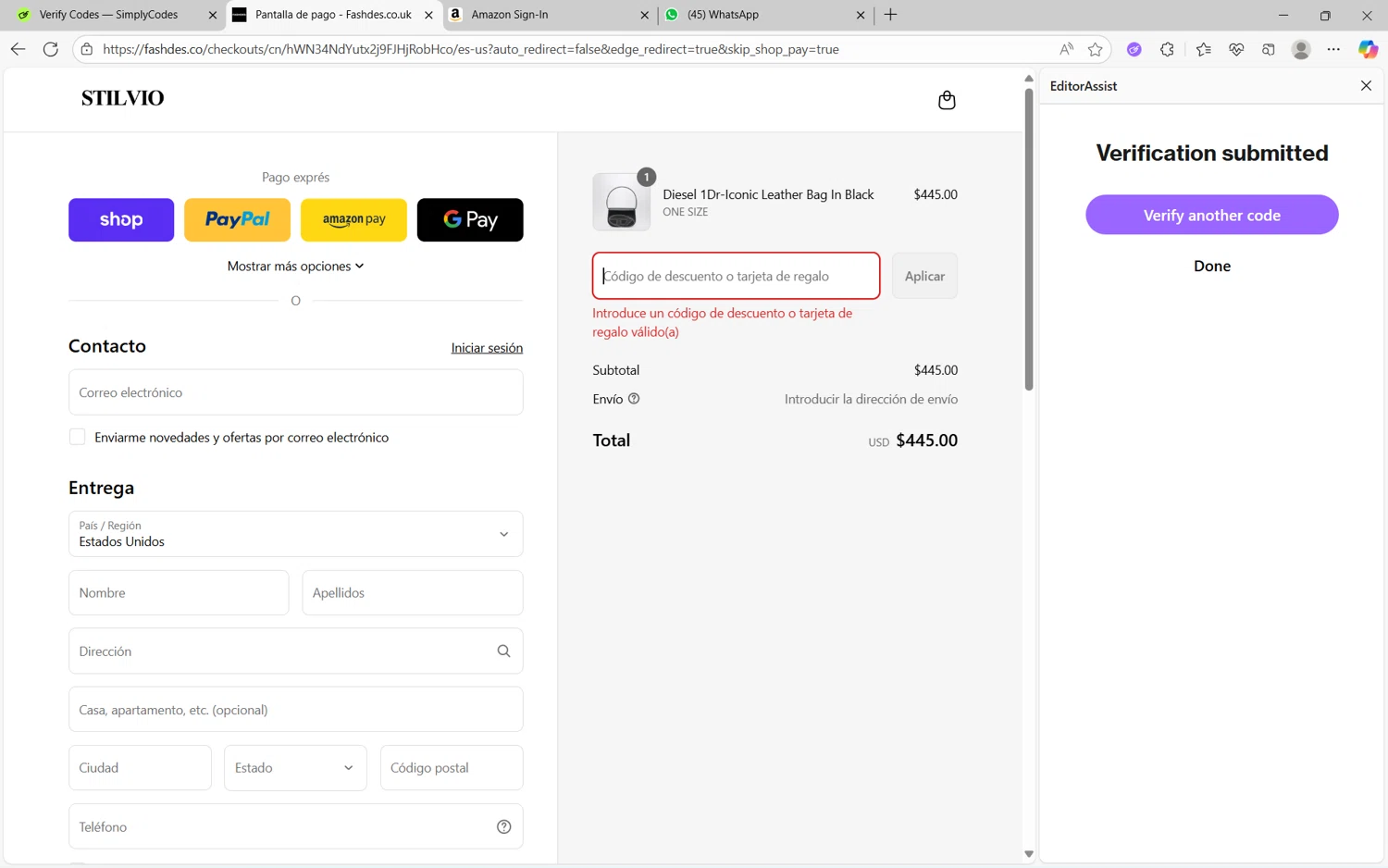The width and height of the screenshot is (1388, 868).
Task: Switch to the WhatsApp tab
Action: (764, 15)
